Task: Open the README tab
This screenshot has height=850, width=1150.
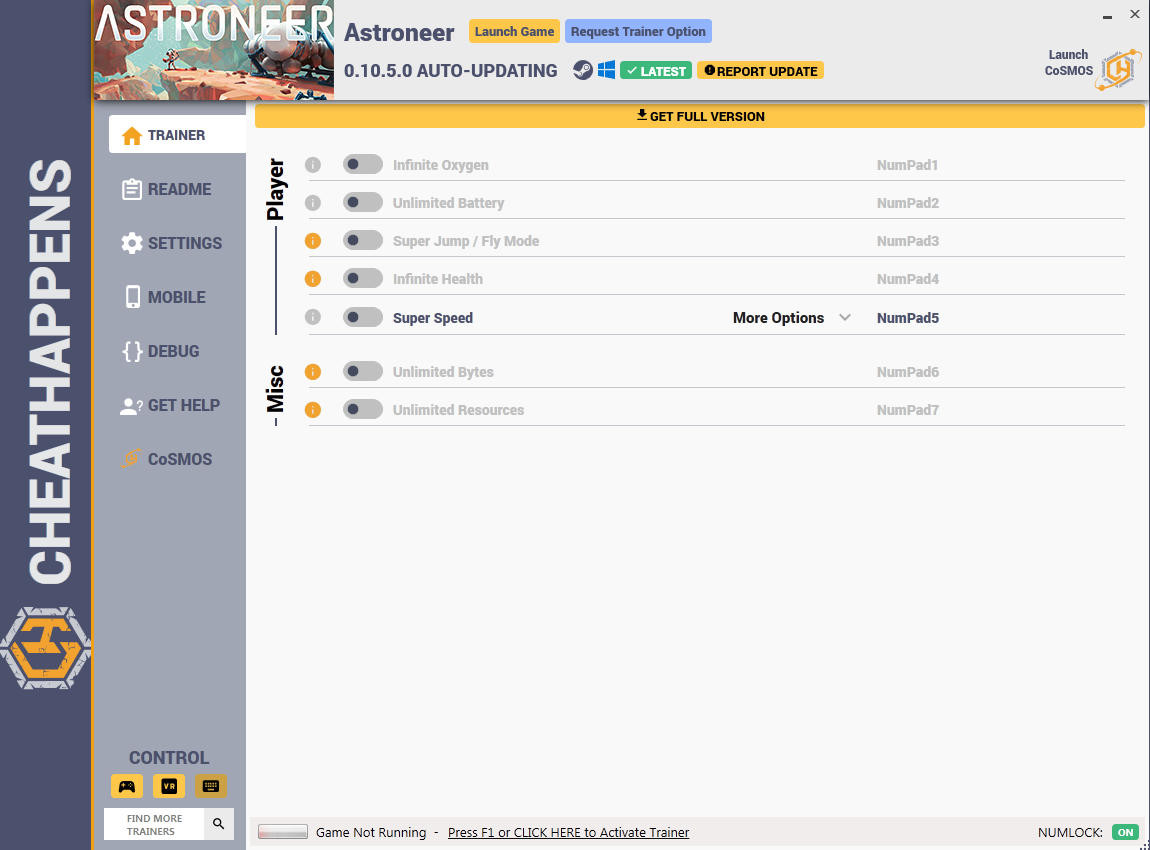Action: [166, 189]
